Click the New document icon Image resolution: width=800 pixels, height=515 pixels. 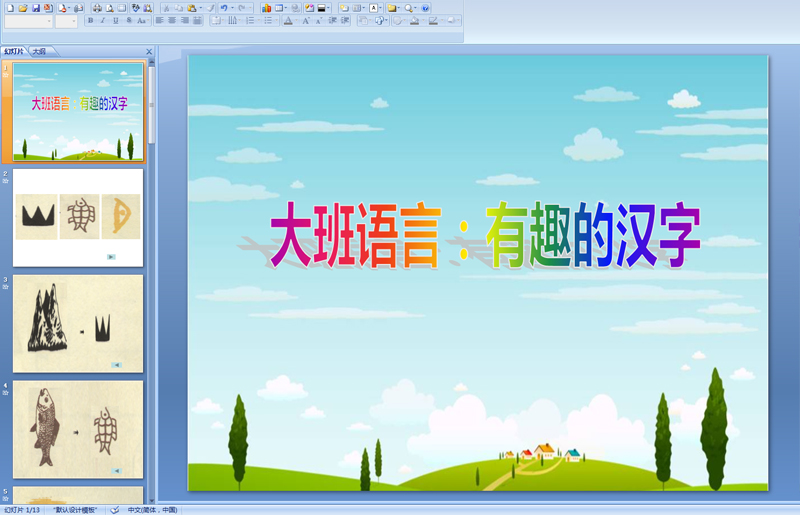pyautogui.click(x=10, y=8)
